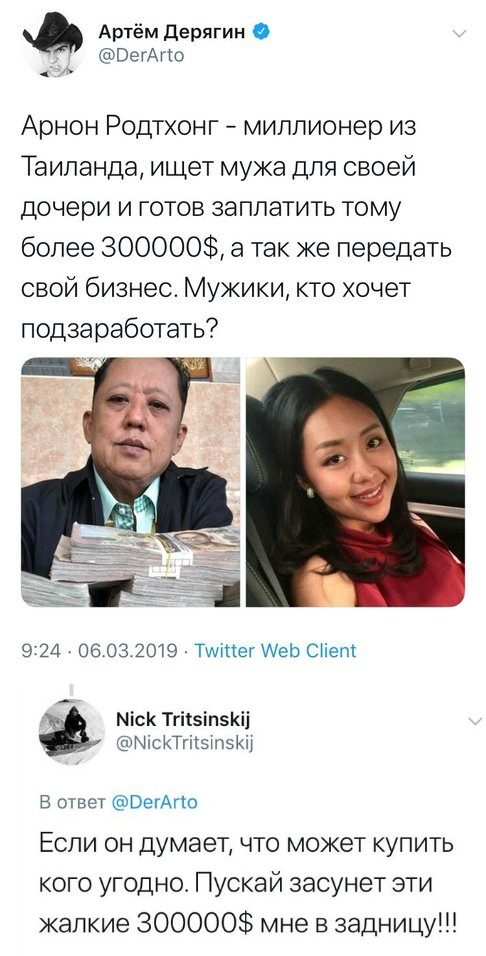Open Артём Дерягин's profile avatar
486x956 pixels.
[x=52, y=44]
